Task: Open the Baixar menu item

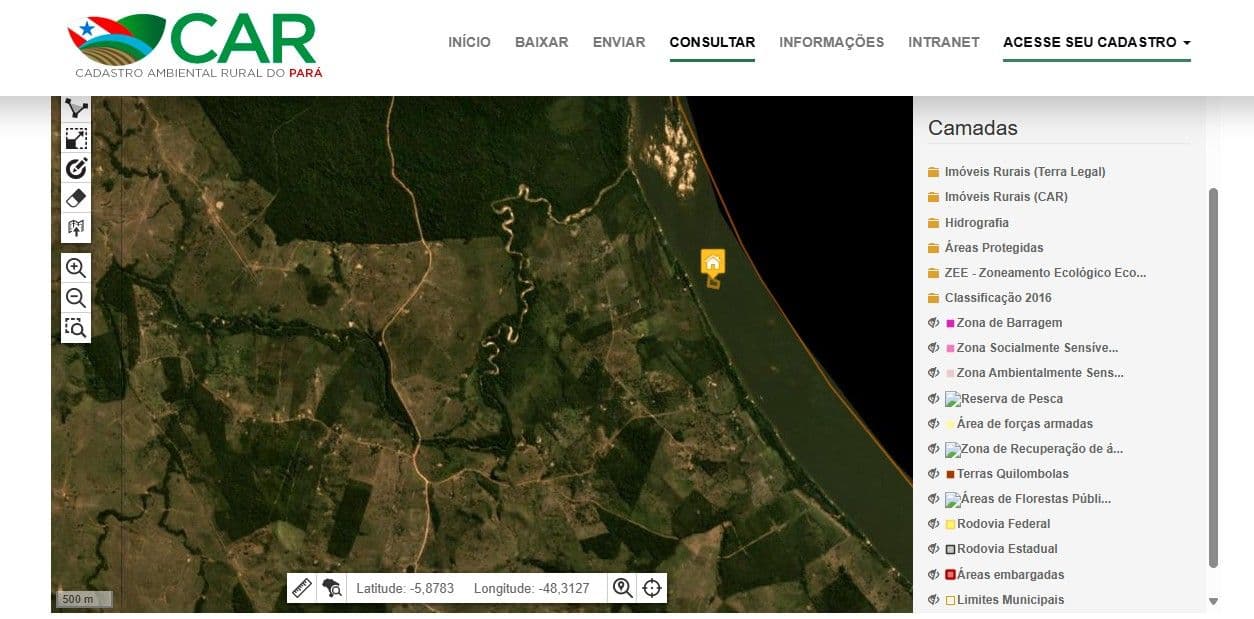Action: tap(541, 42)
